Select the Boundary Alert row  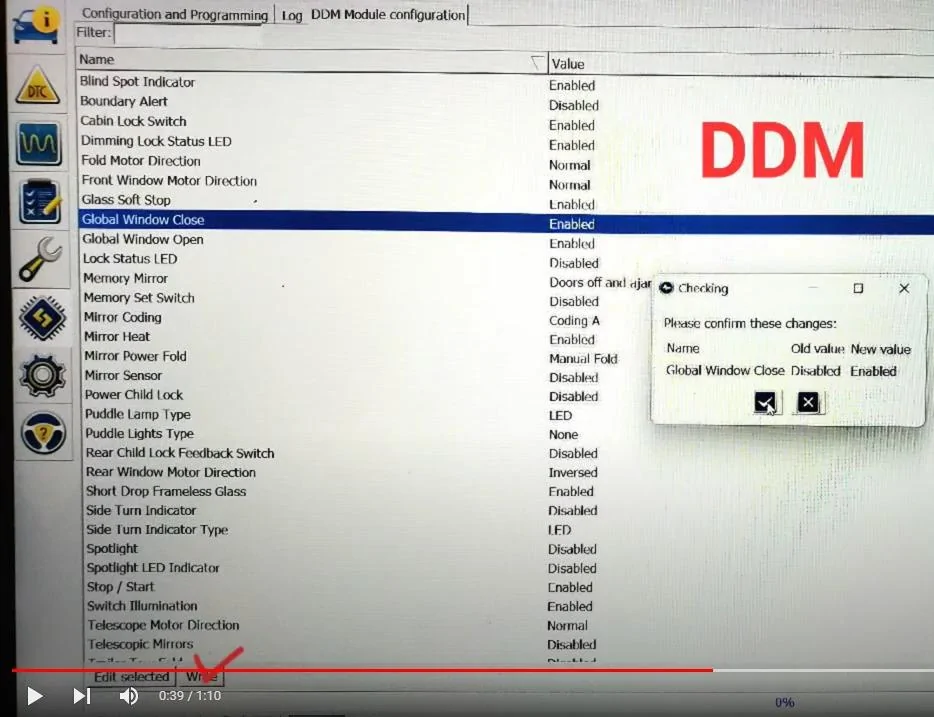click(x=505, y=102)
